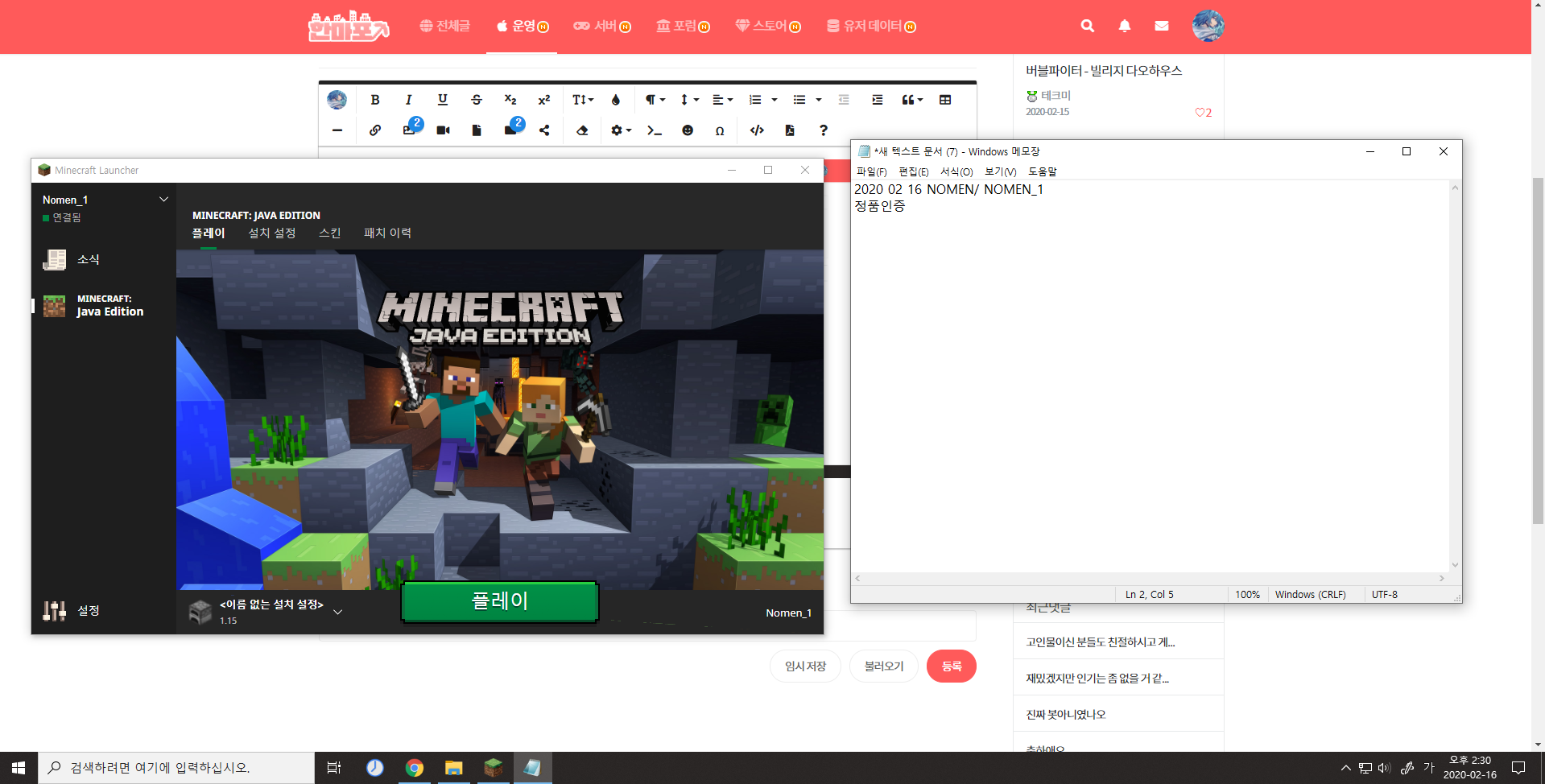
Task: Open the Windows Start menu
Action: pos(19,768)
